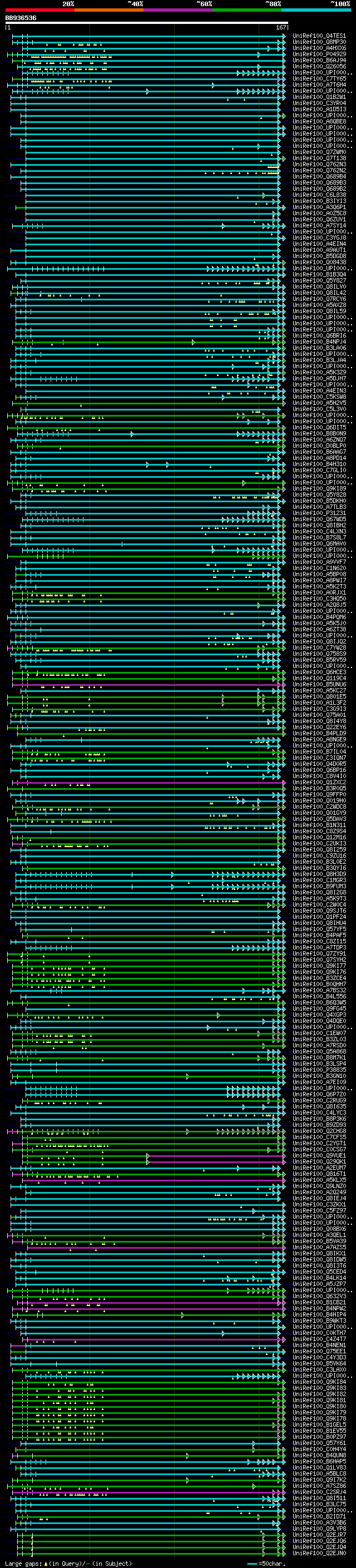Click the purple ~60% identity legend segment

pos(179,10)
